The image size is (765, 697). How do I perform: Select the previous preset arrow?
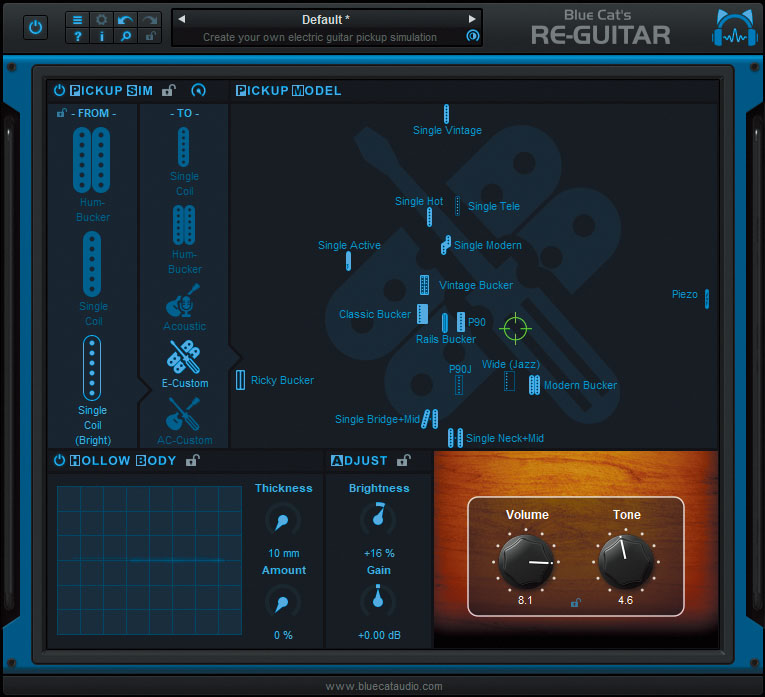181,19
